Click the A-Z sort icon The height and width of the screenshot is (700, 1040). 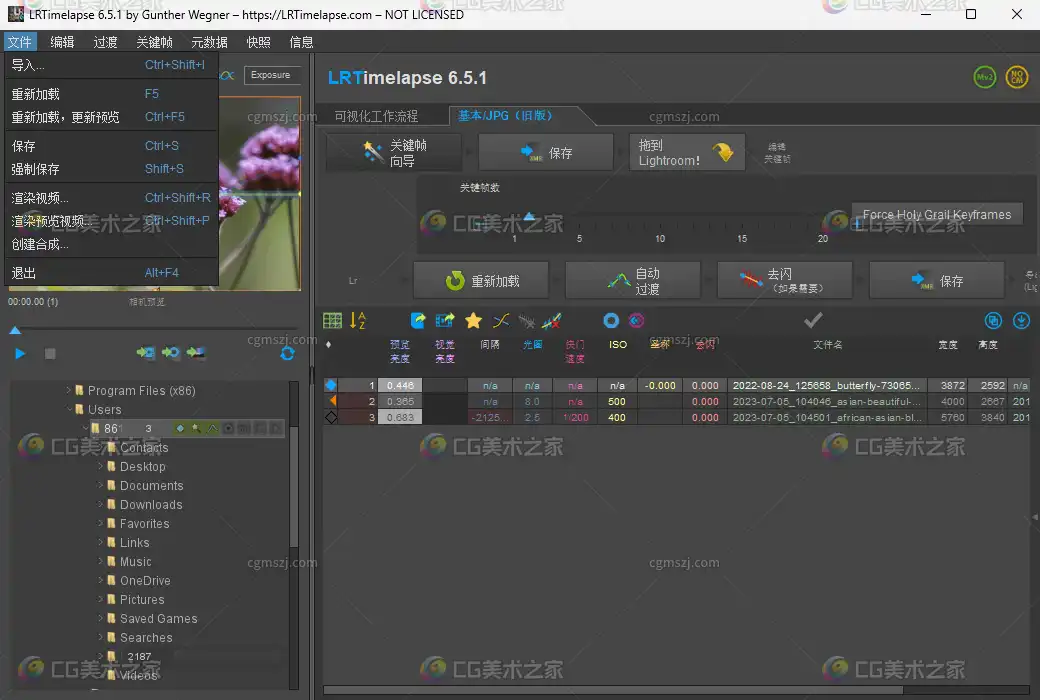coord(358,321)
